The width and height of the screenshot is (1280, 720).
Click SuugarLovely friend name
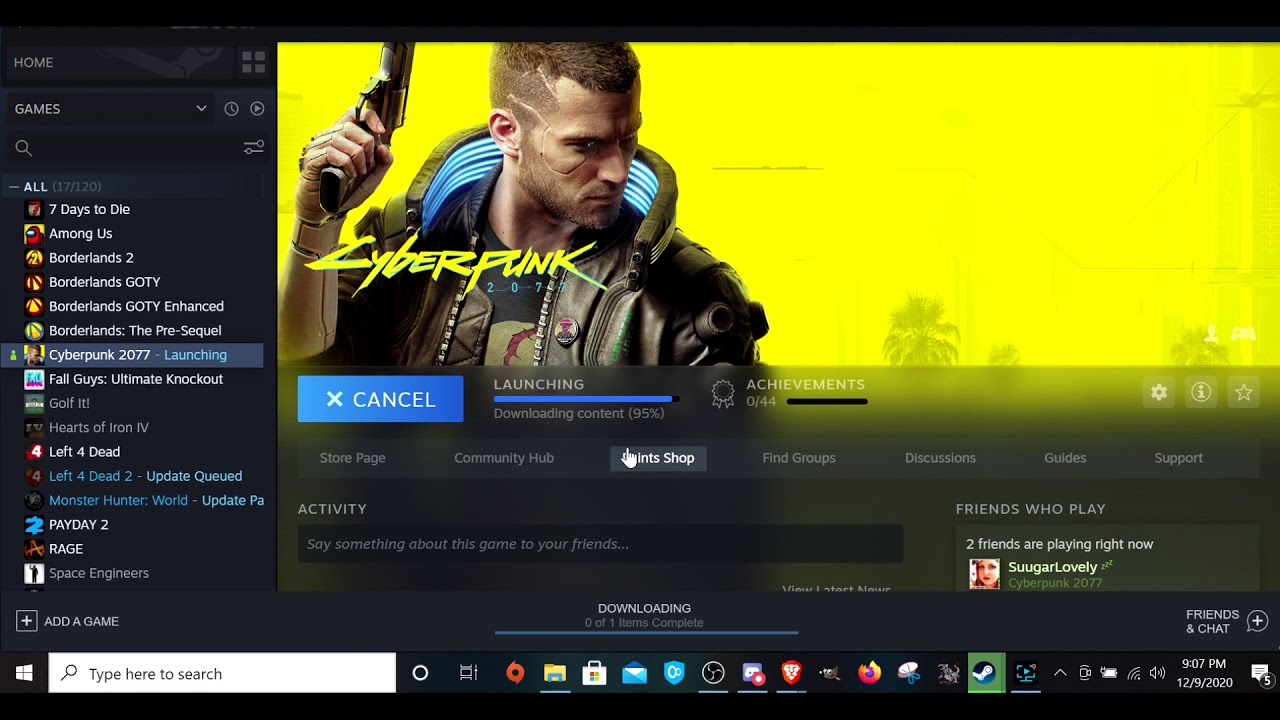[1053, 567]
